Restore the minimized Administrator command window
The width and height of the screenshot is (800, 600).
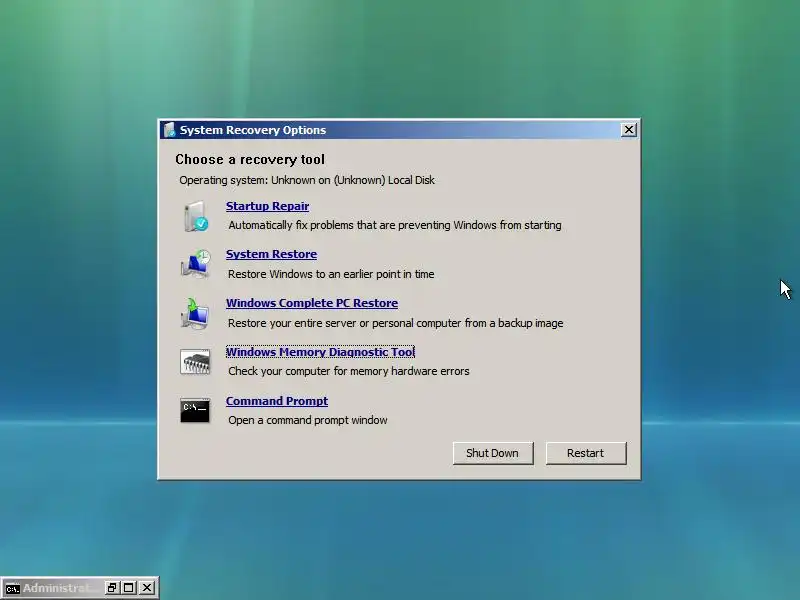point(112,588)
